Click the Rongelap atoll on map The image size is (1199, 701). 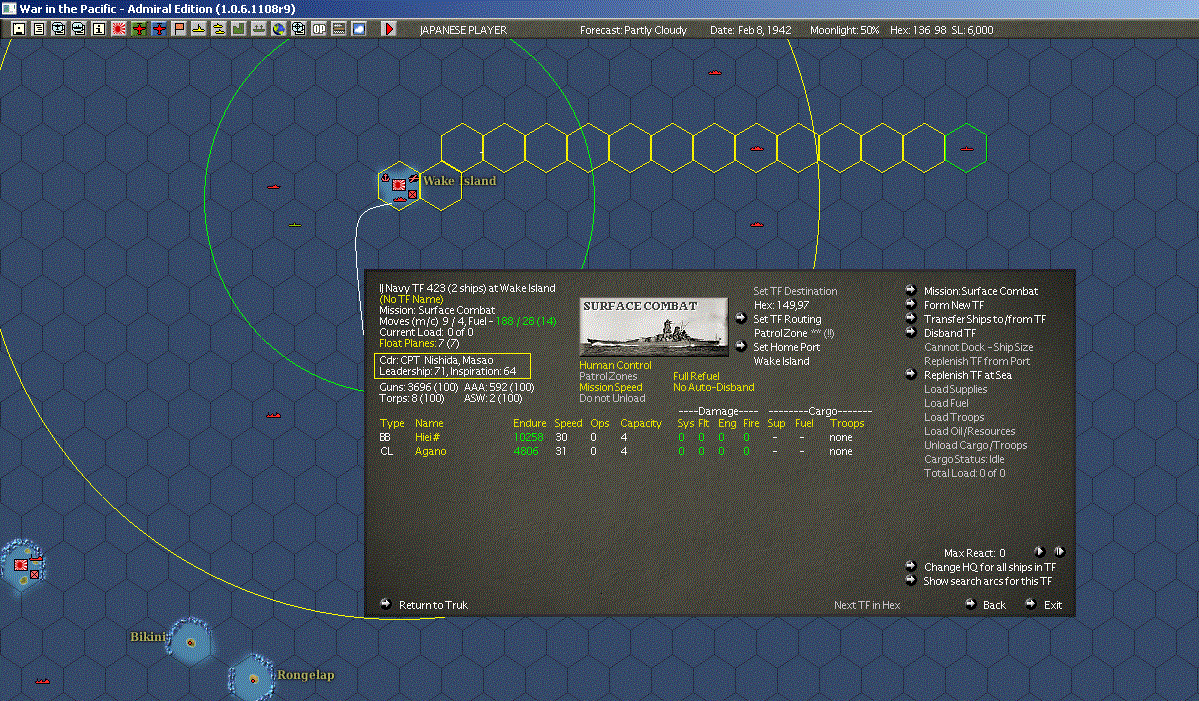(252, 677)
